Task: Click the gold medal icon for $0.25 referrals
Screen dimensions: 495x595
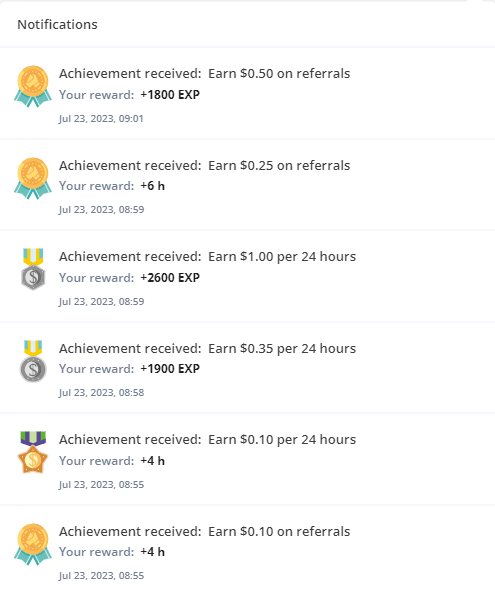Action: click(33, 178)
